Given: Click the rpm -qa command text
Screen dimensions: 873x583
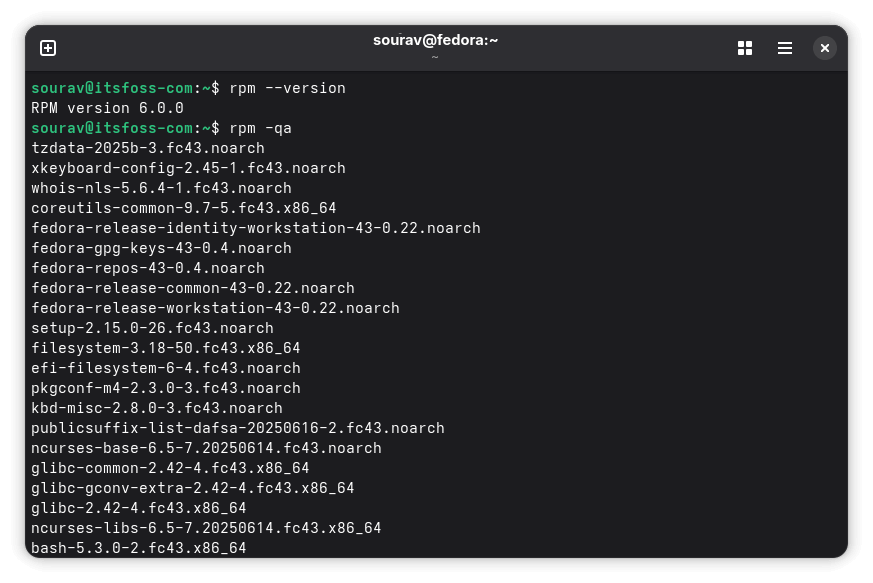Looking at the screenshot, I should pos(261,128).
